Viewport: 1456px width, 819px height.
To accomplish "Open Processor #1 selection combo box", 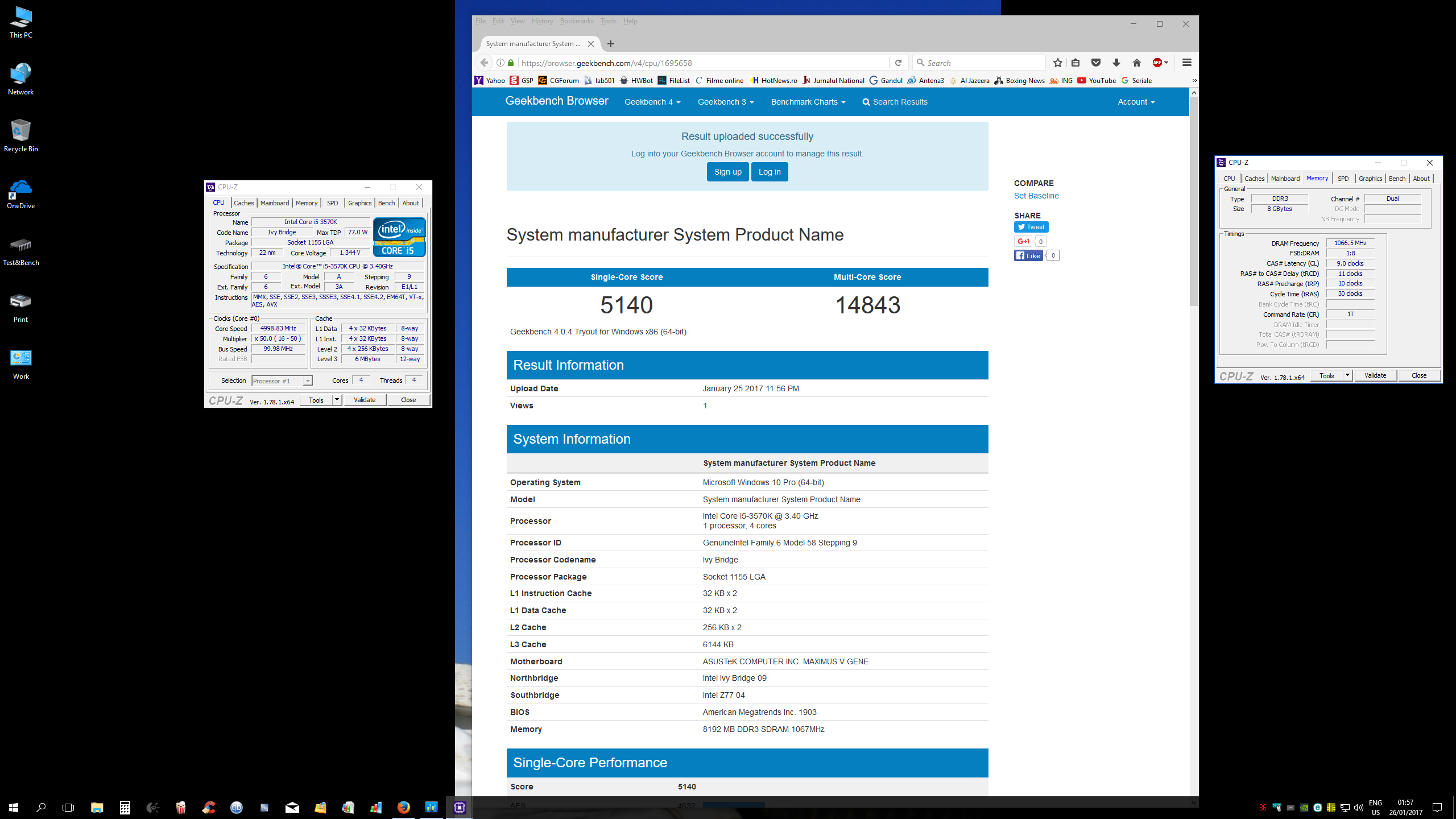I will (282, 380).
